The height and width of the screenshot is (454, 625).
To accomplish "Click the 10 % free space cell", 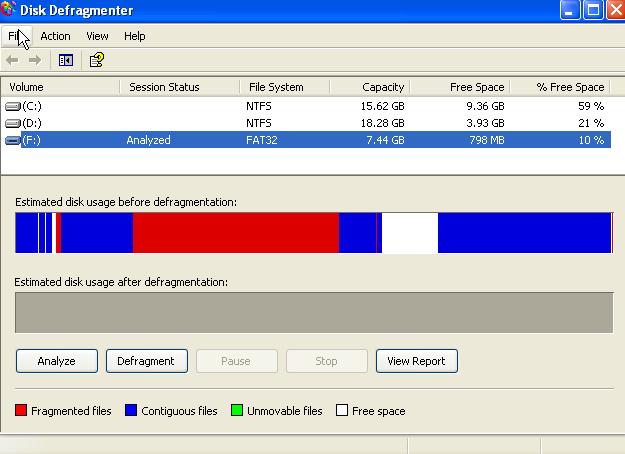I will pos(591,140).
